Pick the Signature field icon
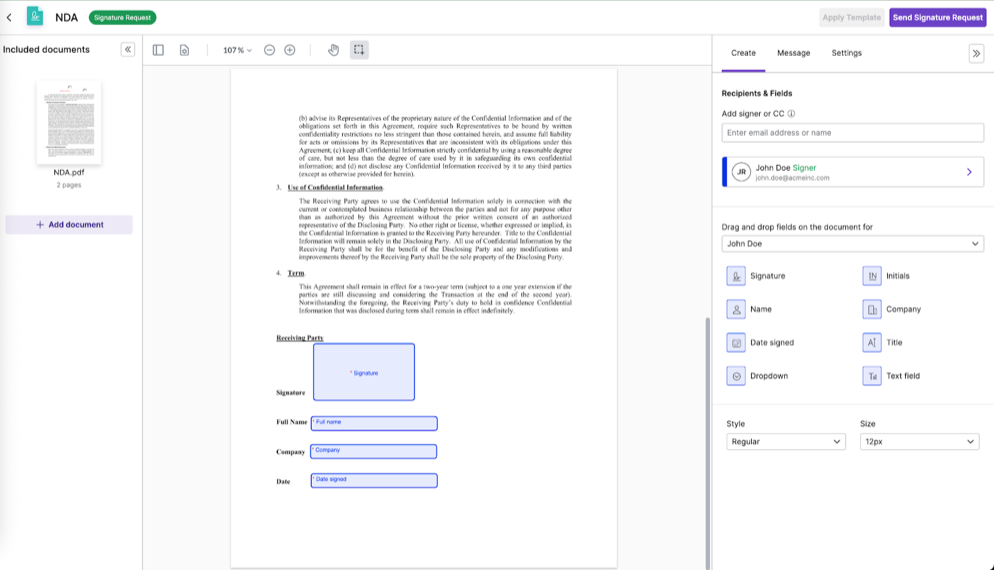 [x=737, y=276]
